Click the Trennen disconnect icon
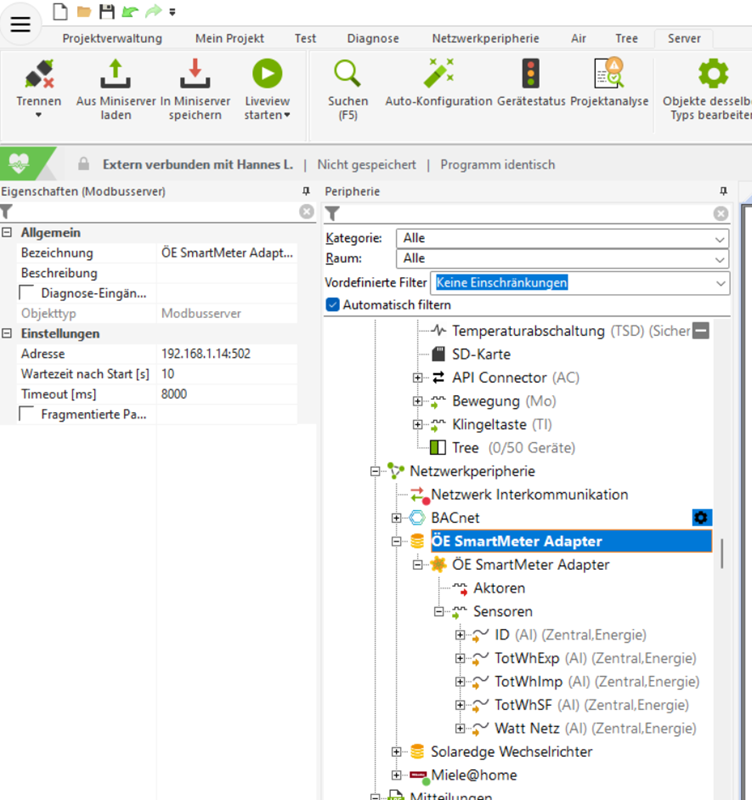752x800 pixels. click(x=39, y=75)
